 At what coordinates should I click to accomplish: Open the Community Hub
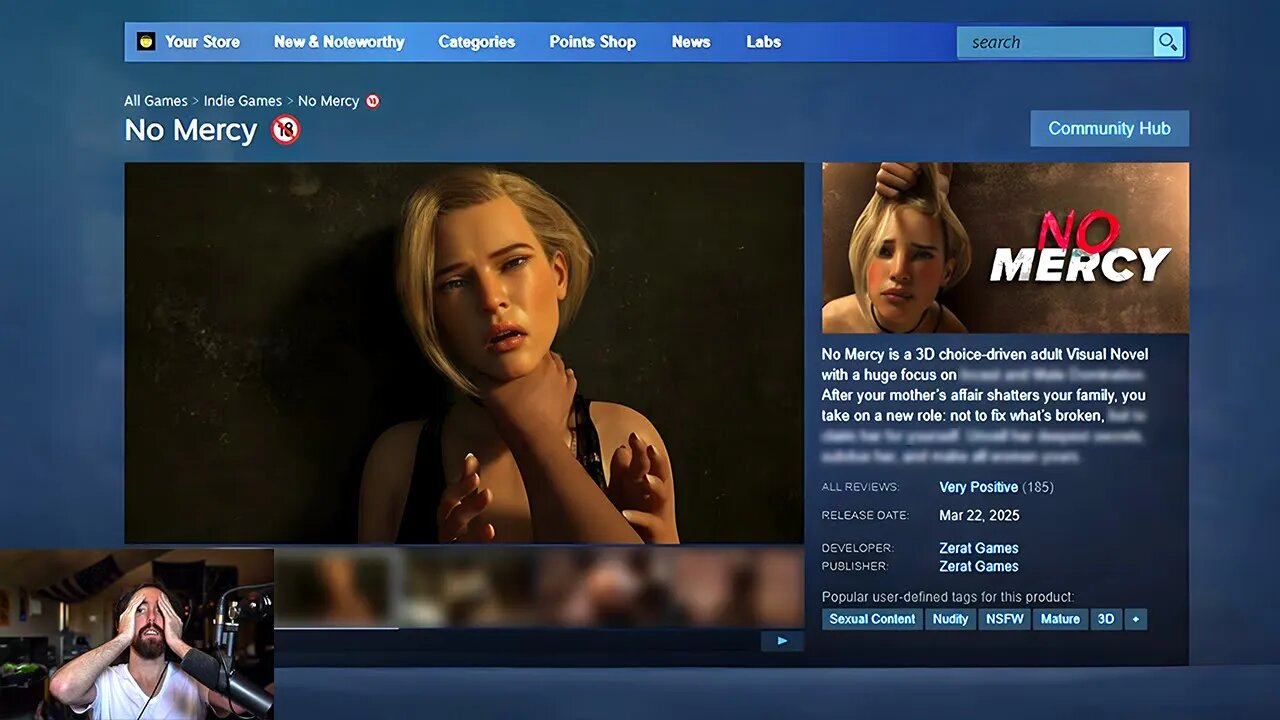point(1110,129)
